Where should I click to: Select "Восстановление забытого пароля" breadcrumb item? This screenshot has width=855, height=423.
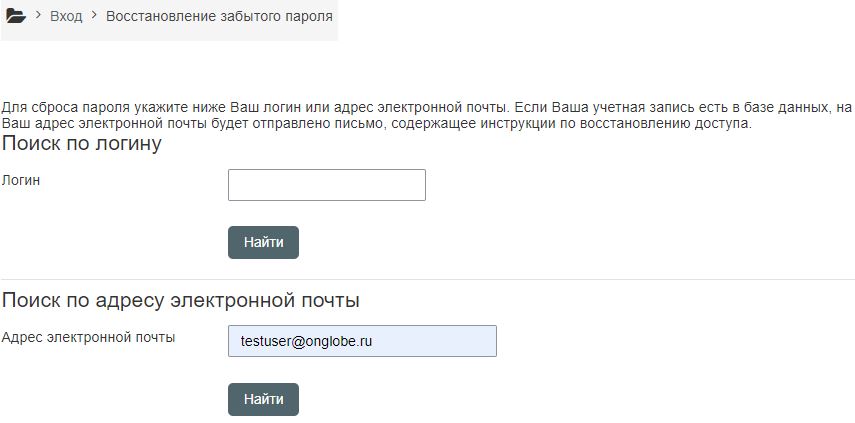click(219, 17)
